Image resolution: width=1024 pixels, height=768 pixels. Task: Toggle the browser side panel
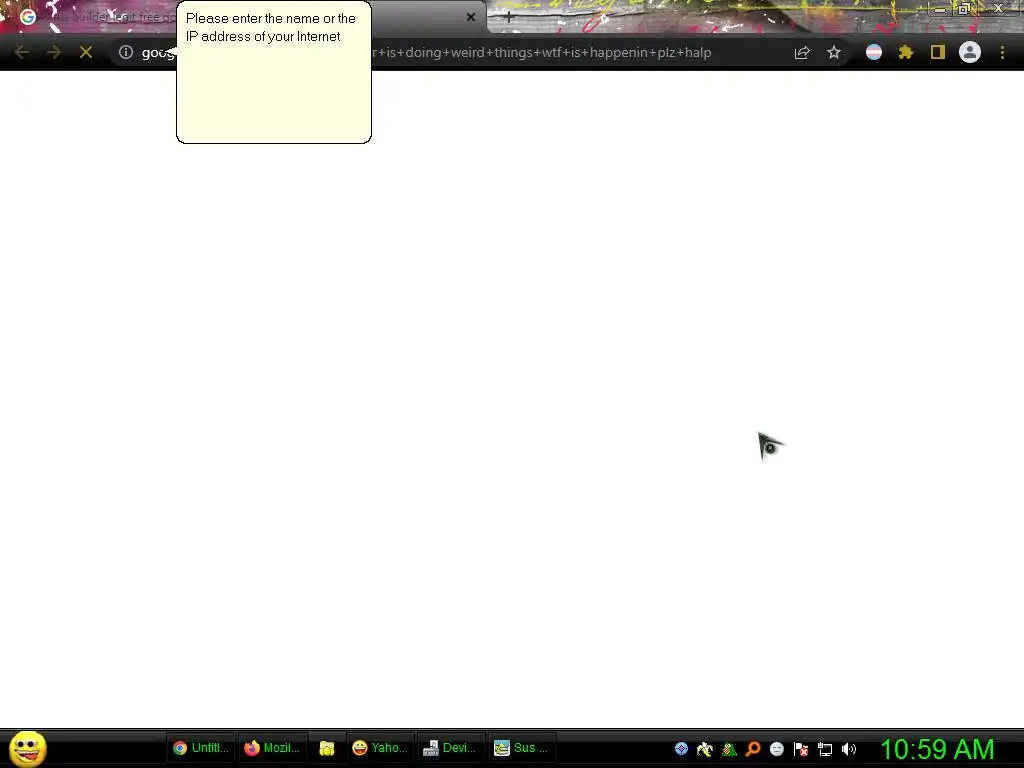(x=938, y=52)
